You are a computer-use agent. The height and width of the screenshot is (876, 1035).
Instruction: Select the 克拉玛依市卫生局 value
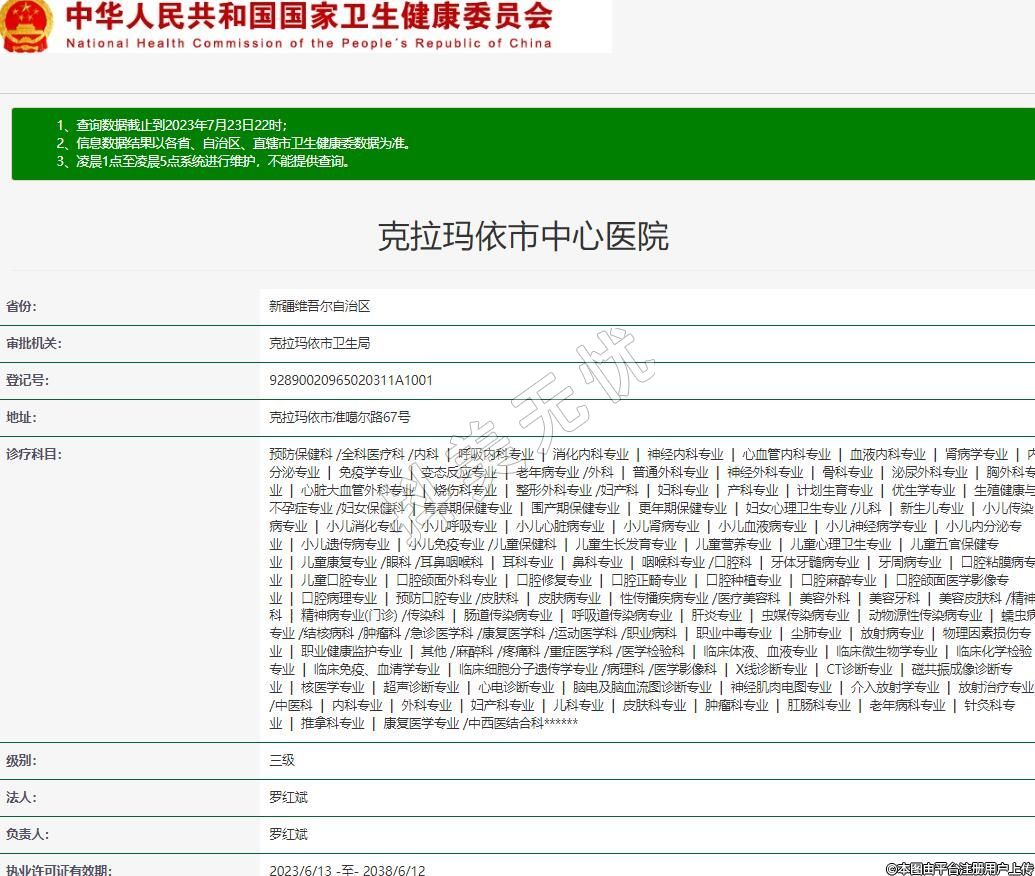[319, 344]
